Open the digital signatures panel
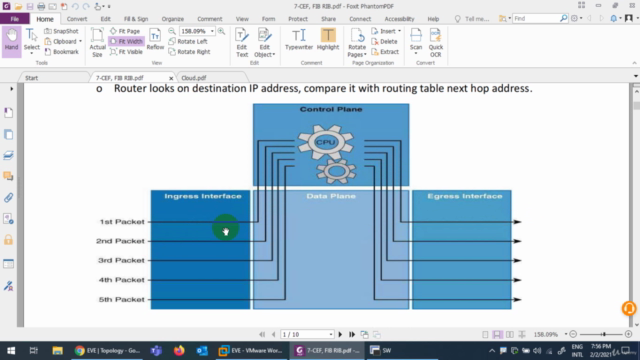The width and height of the screenshot is (640, 360). pos(8,285)
